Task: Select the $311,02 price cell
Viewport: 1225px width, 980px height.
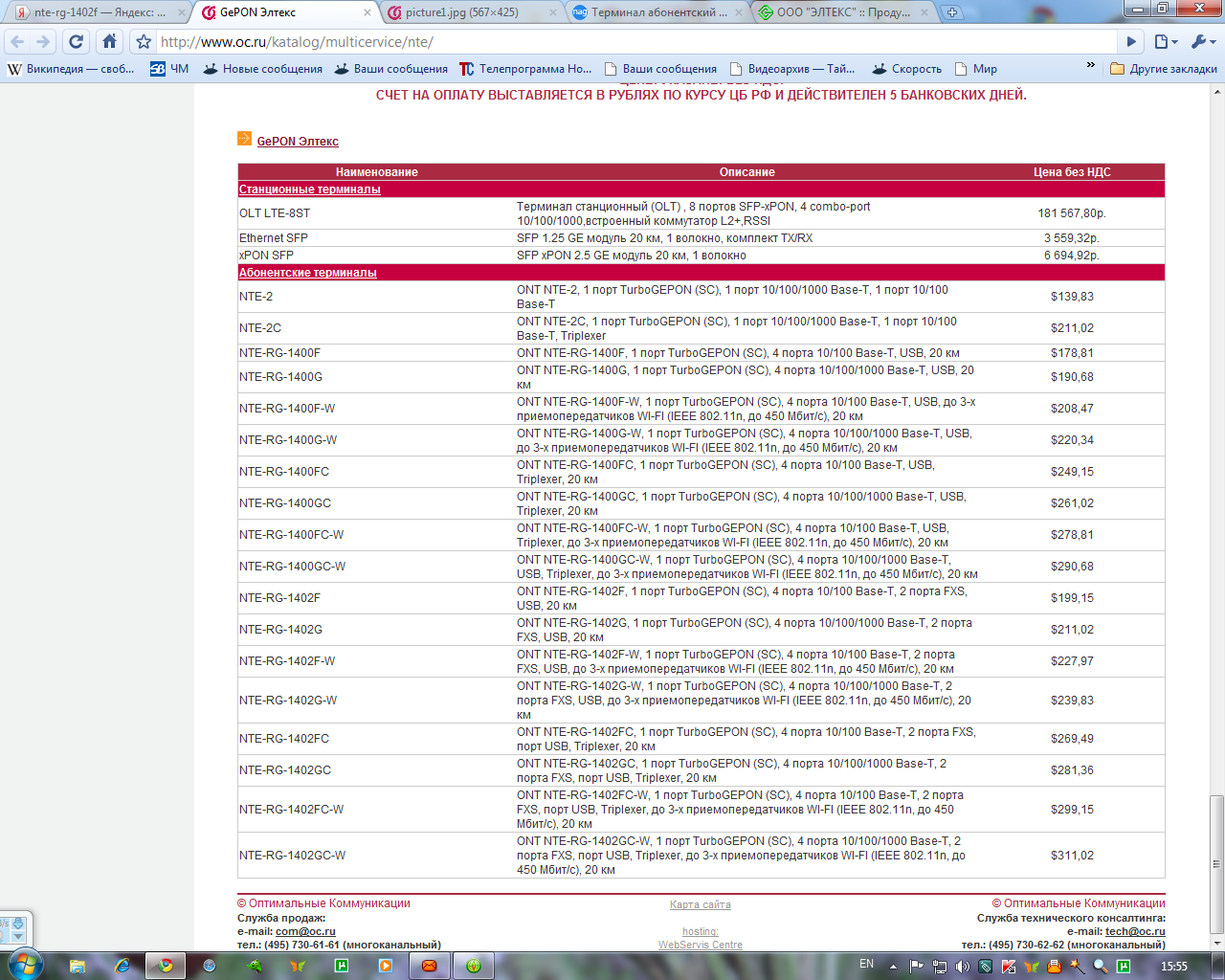Action: click(1072, 856)
